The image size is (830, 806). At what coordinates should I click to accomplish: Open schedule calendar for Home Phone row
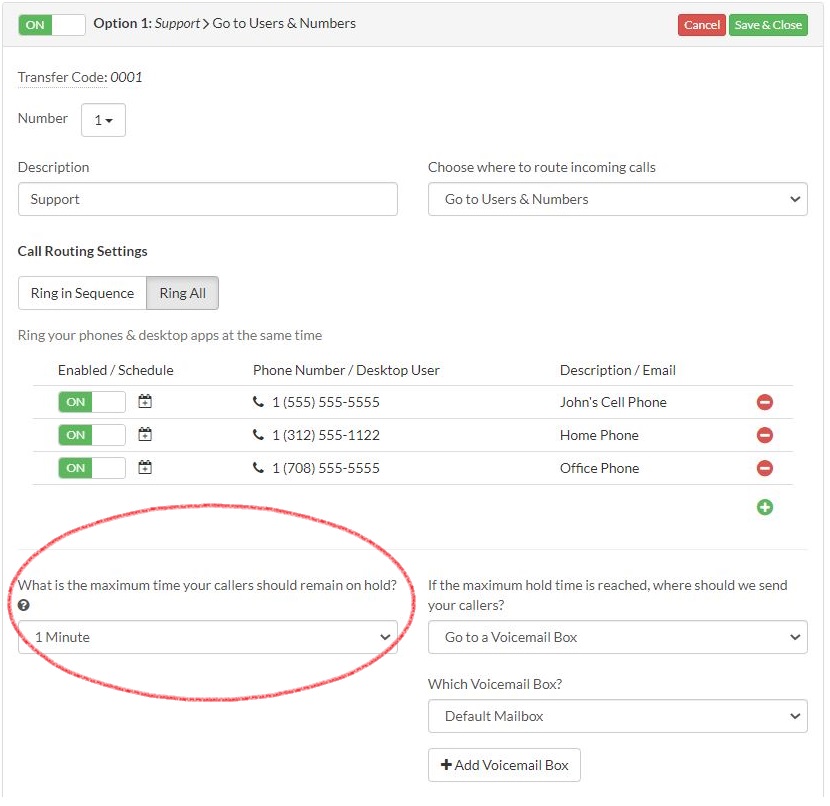pyautogui.click(x=145, y=435)
